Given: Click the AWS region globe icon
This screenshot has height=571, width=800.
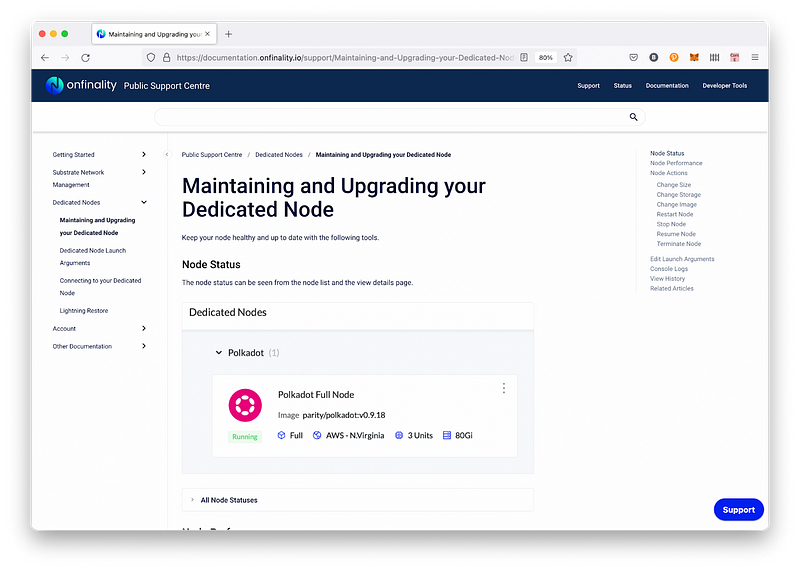Looking at the screenshot, I should [317, 435].
